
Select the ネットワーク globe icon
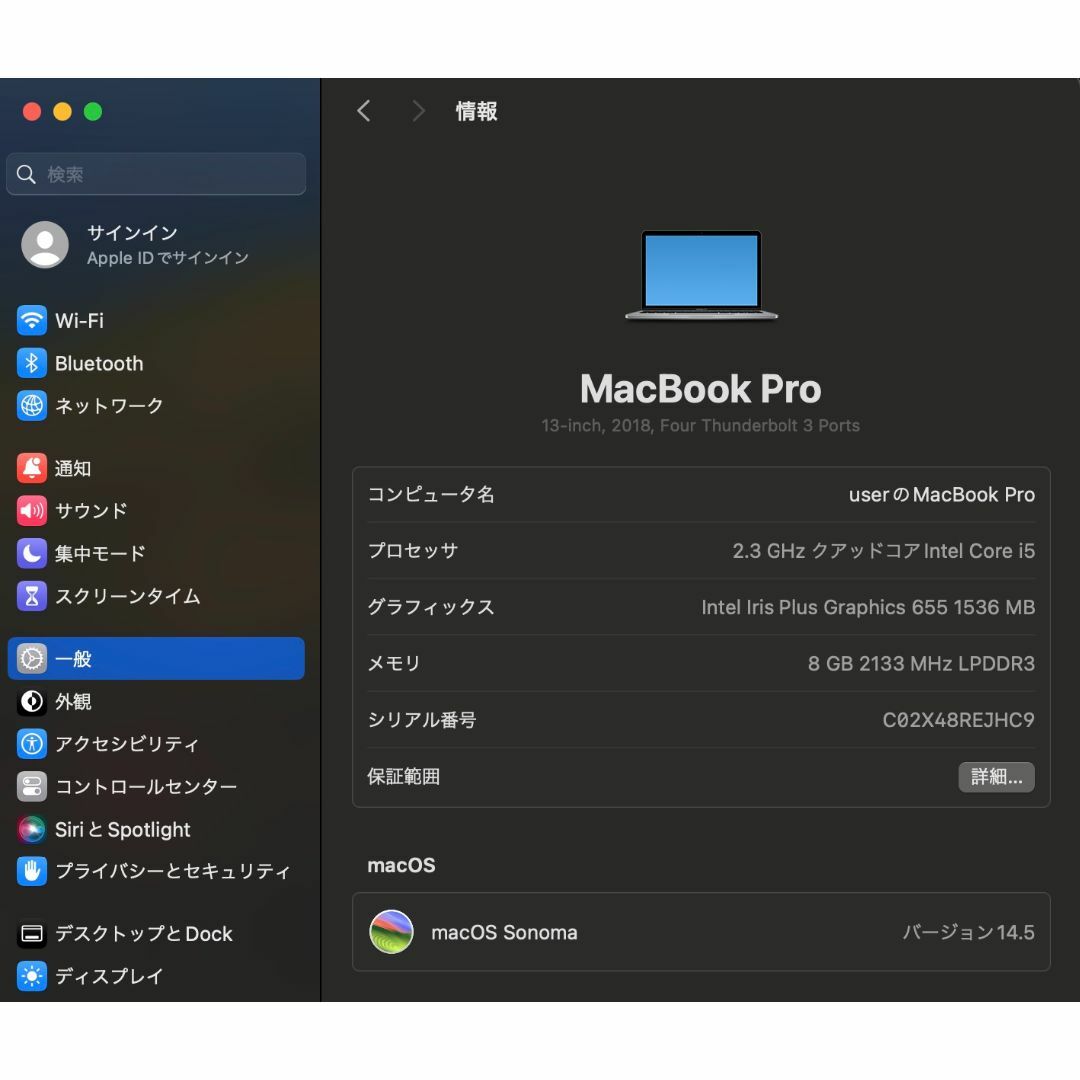pos(32,406)
